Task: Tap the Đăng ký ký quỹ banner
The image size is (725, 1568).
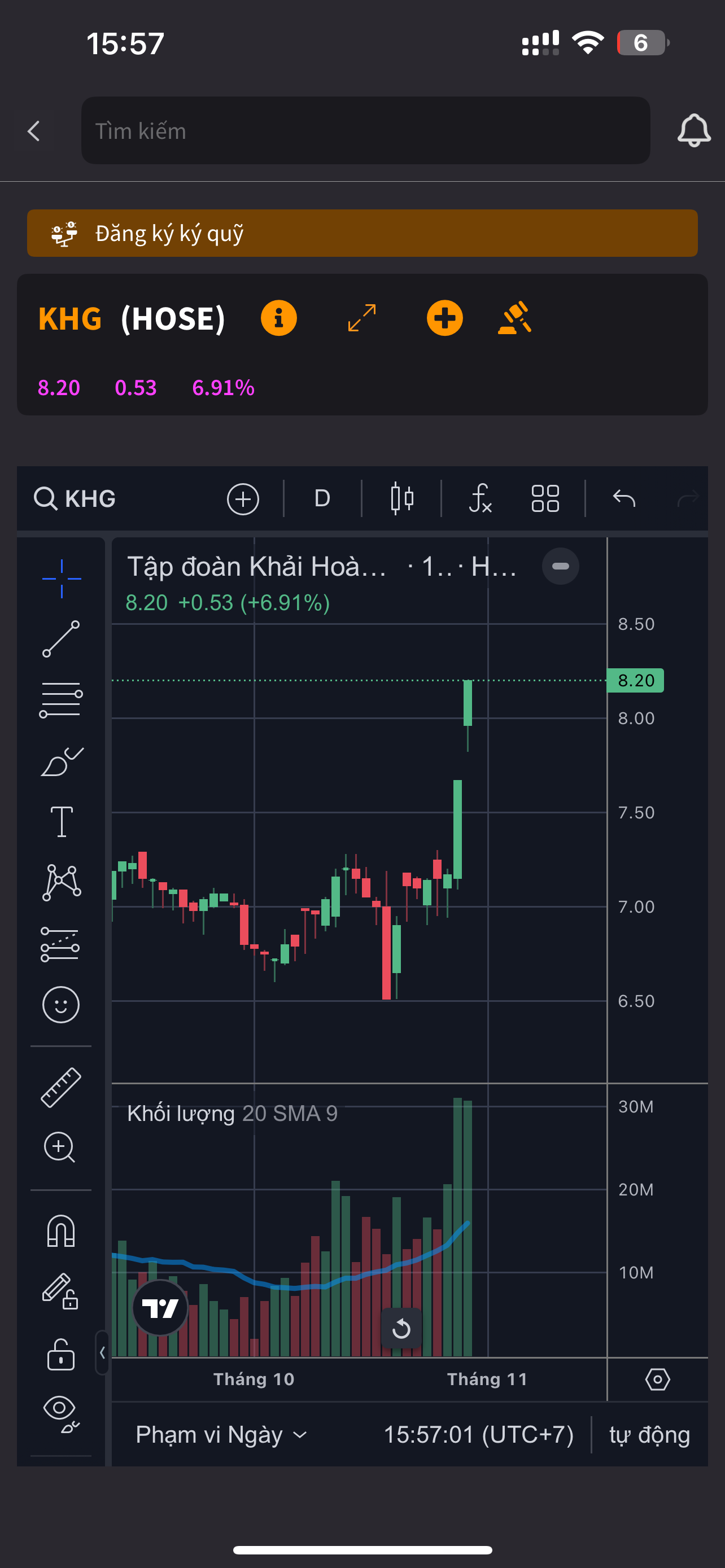Action: [362, 233]
